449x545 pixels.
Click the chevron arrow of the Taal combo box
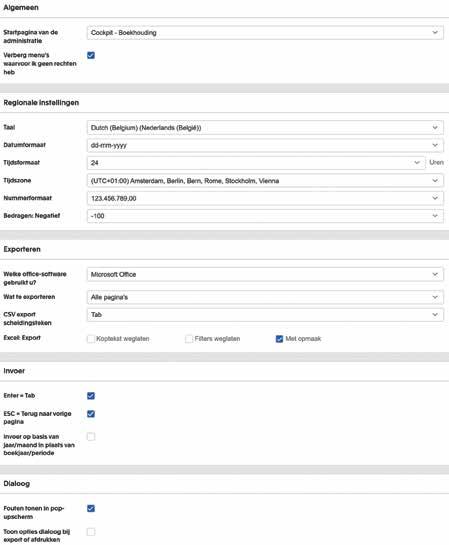[435, 128]
